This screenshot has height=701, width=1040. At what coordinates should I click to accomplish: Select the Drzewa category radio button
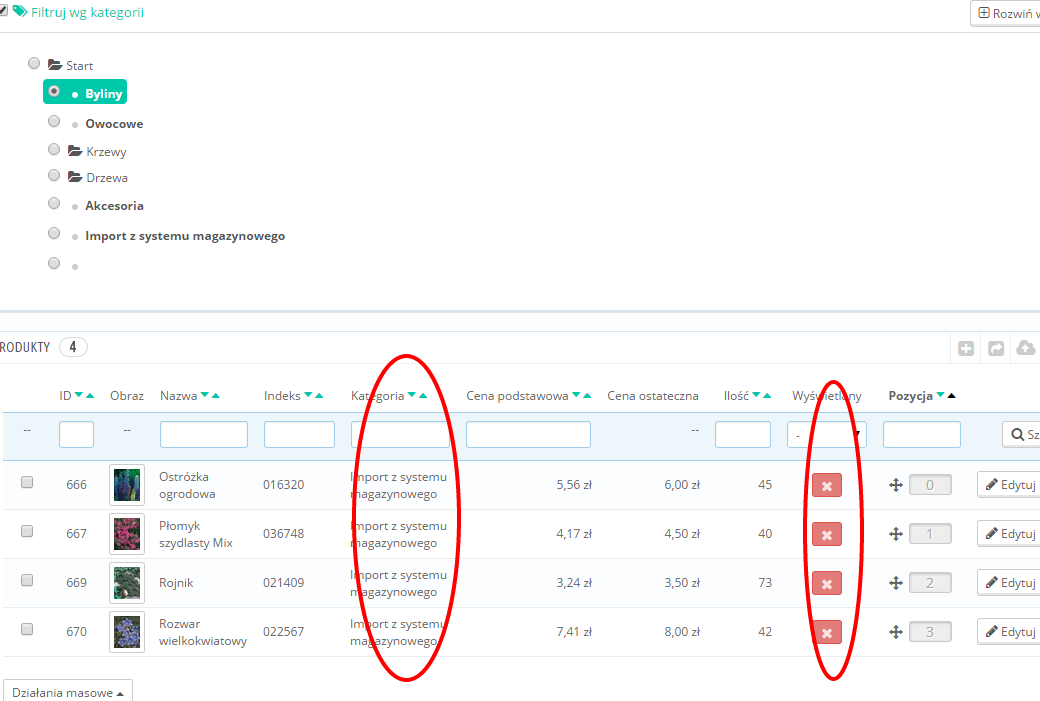click(x=54, y=175)
